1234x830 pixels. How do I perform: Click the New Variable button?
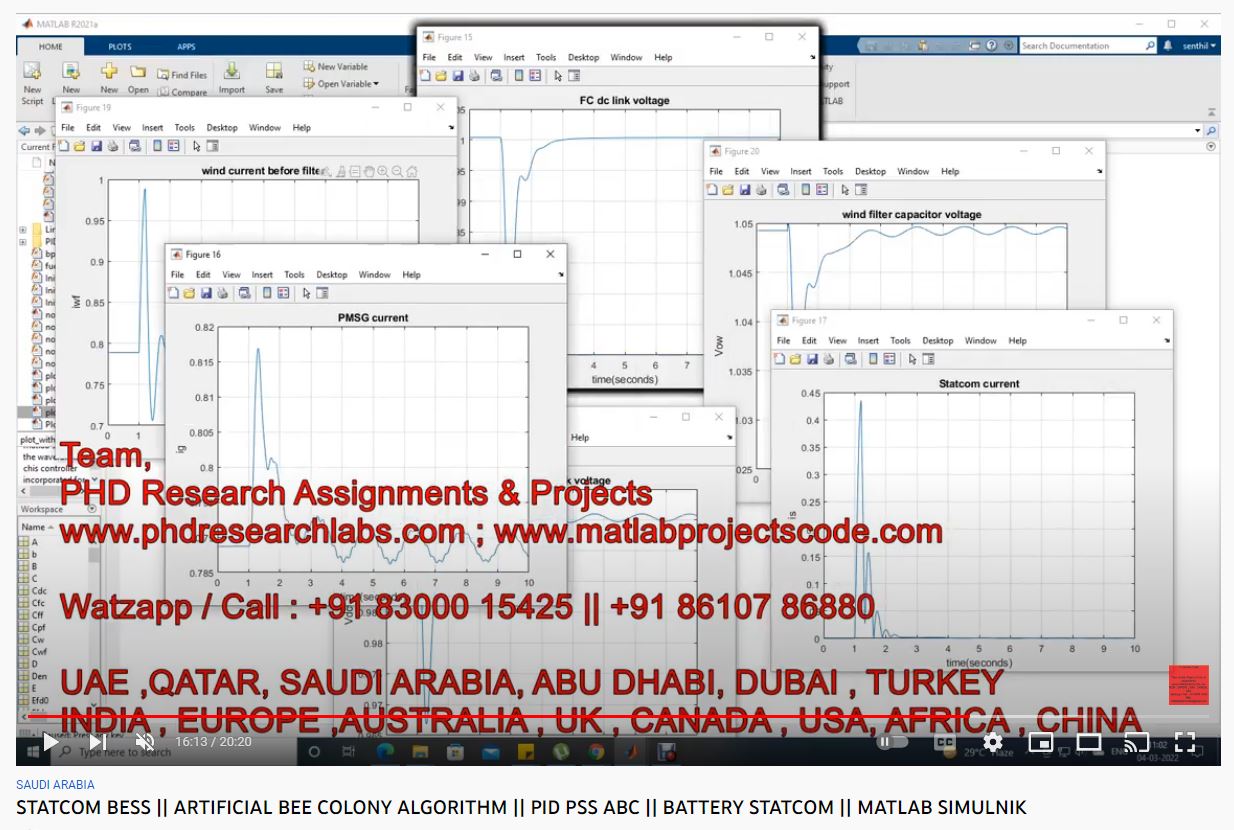[x=336, y=67]
